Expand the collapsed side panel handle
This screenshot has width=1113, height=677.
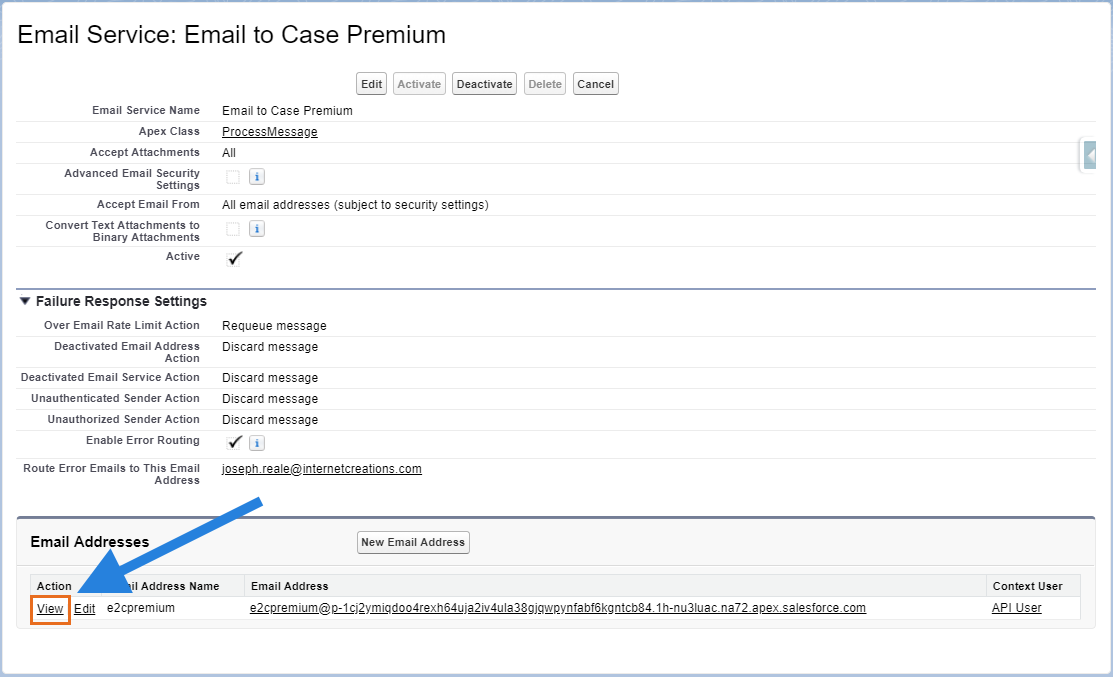(x=1090, y=154)
